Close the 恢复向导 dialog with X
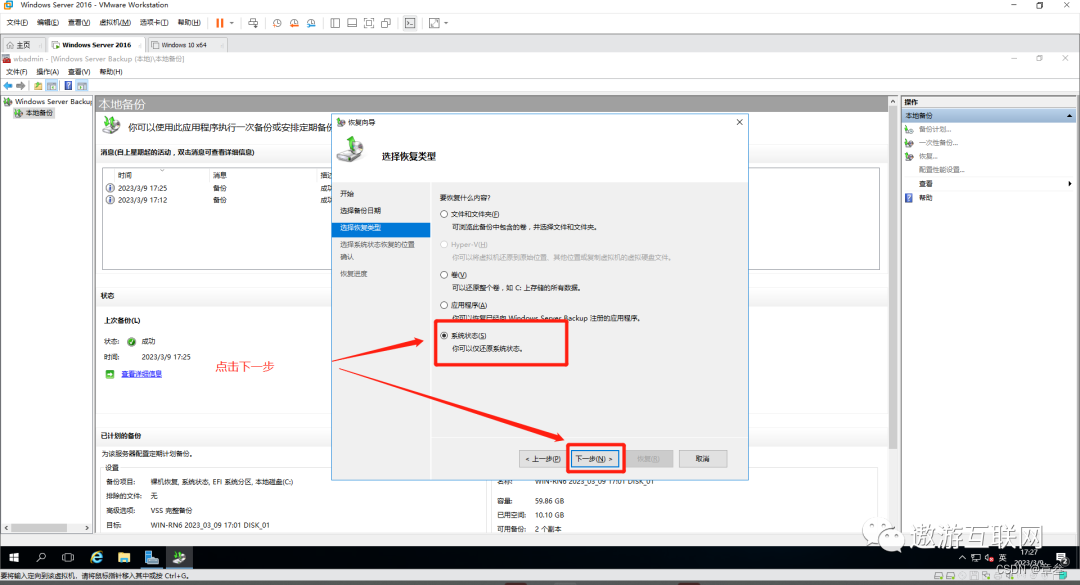 pyautogui.click(x=739, y=122)
